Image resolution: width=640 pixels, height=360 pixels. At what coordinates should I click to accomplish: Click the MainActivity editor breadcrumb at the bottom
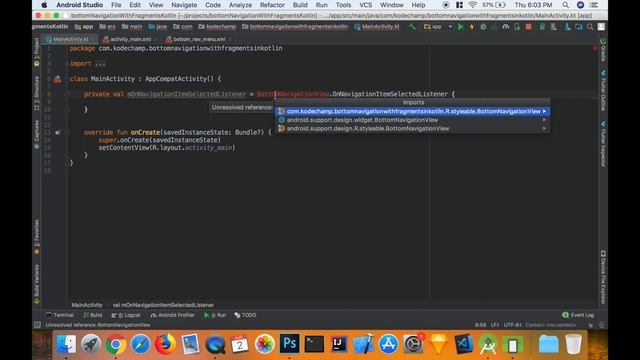pyautogui.click(x=87, y=305)
